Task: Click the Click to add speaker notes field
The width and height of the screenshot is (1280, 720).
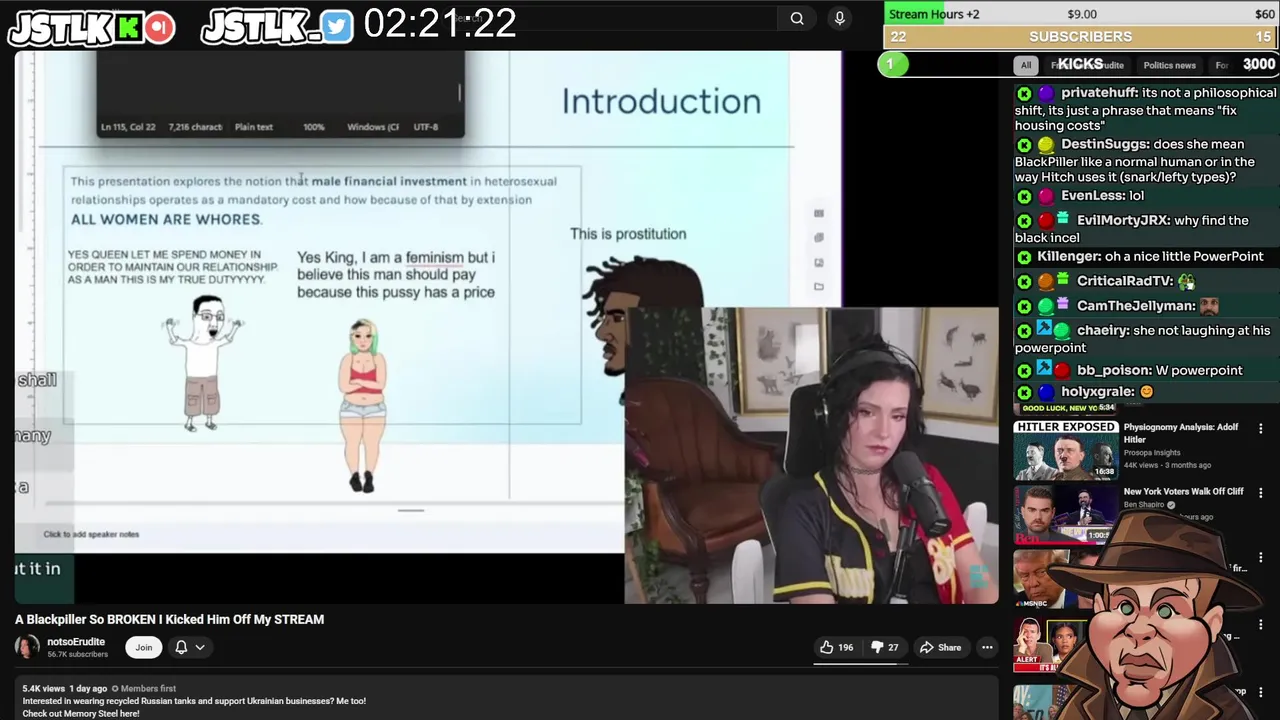Action: (x=91, y=534)
